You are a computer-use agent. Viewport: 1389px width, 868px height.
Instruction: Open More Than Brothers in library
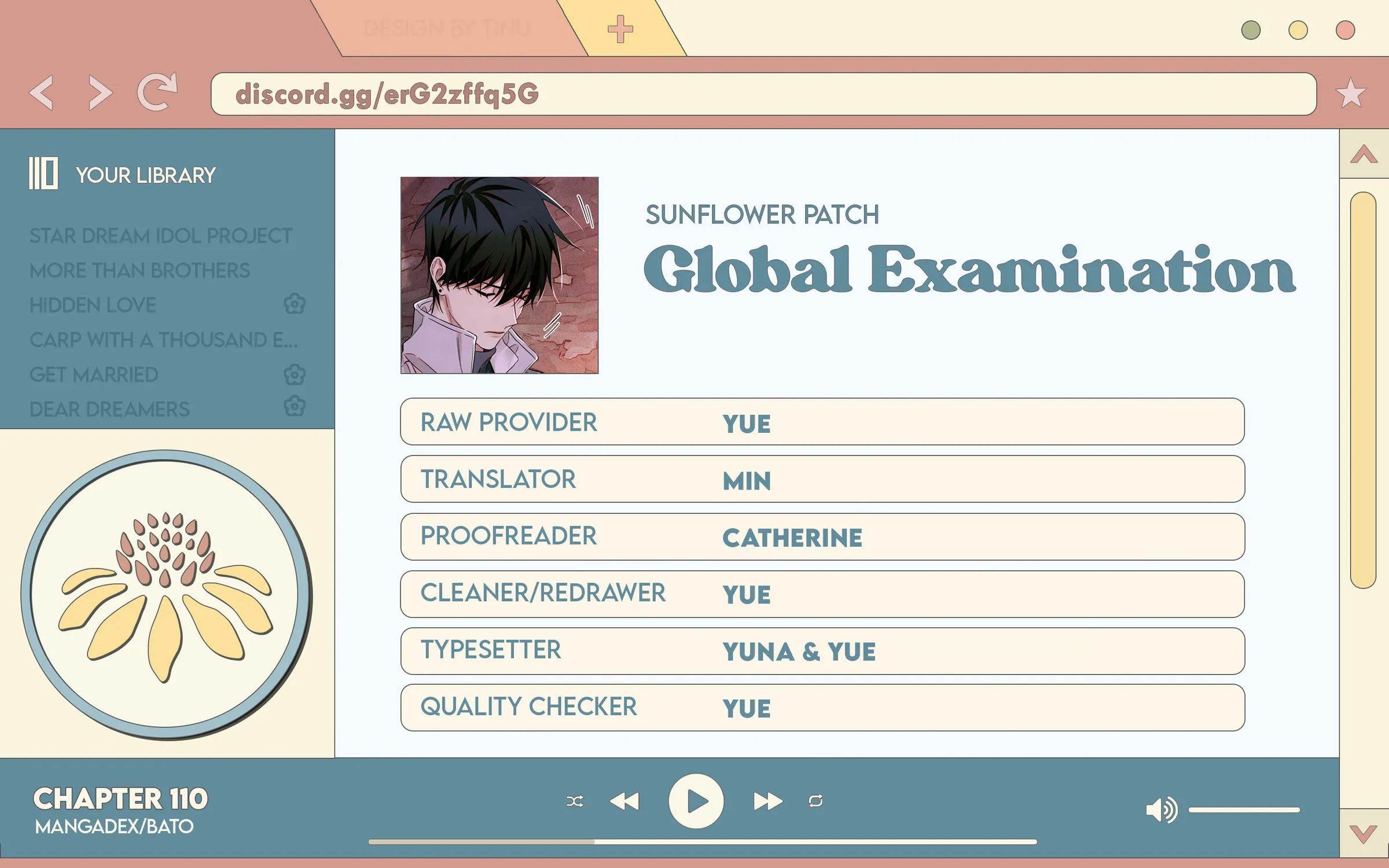coord(139,270)
